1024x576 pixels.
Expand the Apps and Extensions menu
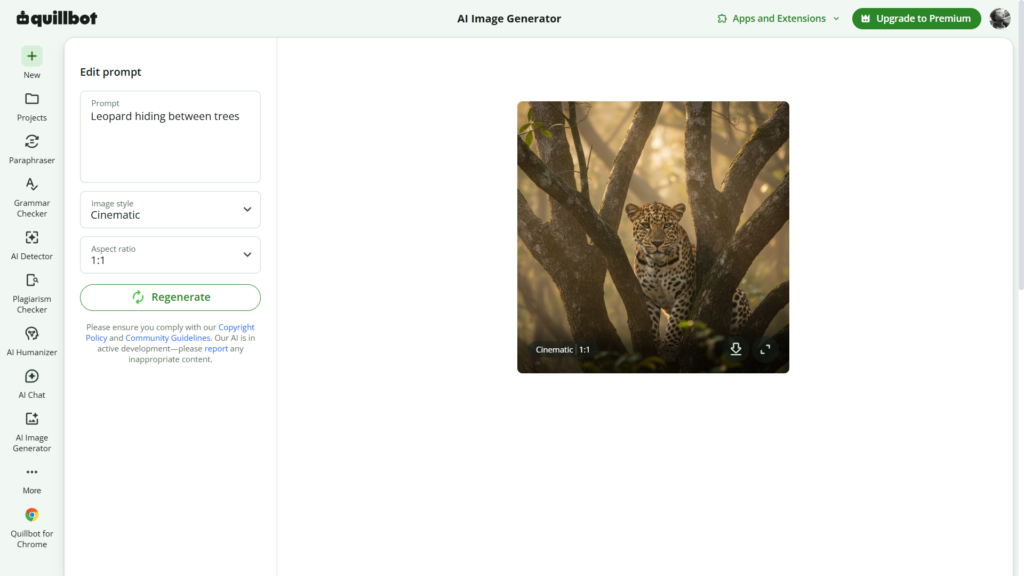tap(778, 18)
